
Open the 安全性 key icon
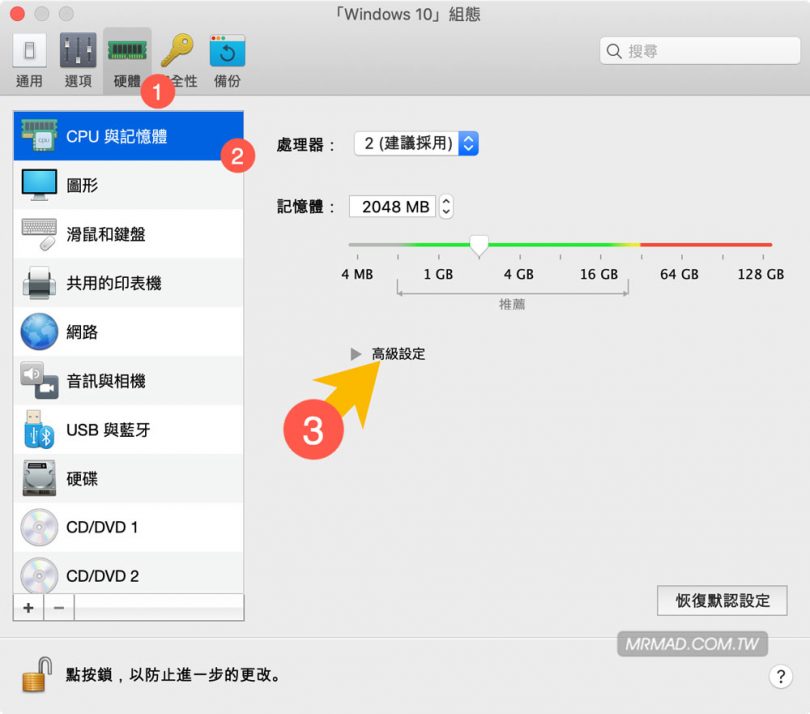pos(178,47)
